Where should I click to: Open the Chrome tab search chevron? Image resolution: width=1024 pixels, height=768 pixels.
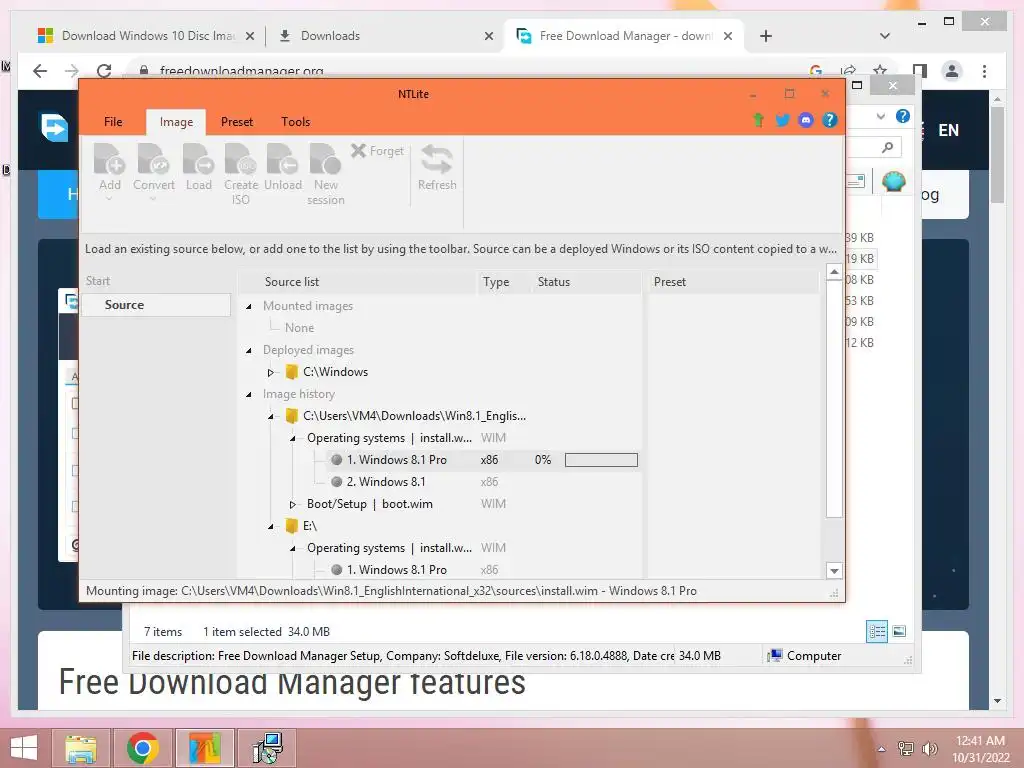coord(885,36)
